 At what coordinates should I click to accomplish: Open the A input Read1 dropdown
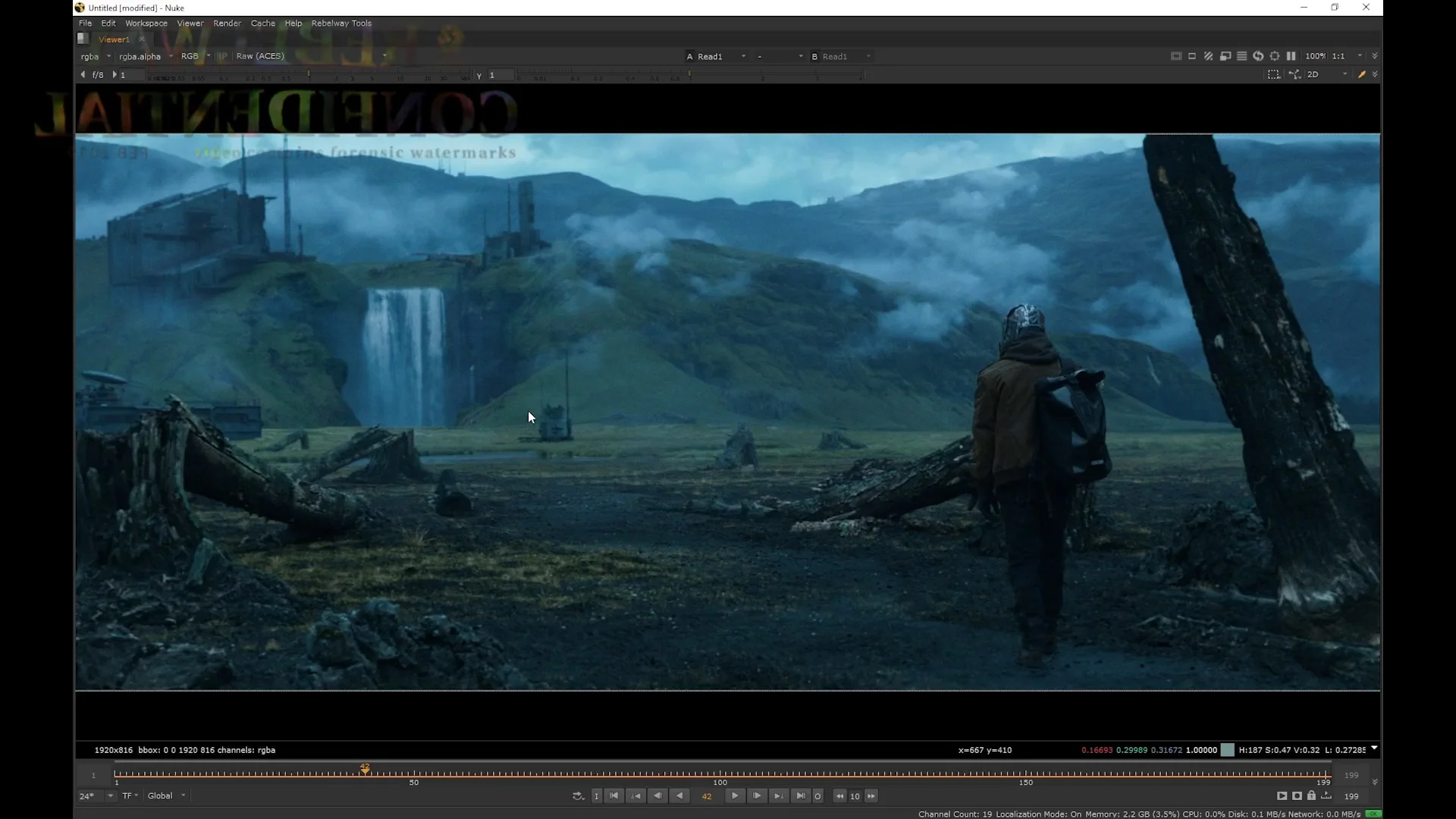[x=716, y=56]
